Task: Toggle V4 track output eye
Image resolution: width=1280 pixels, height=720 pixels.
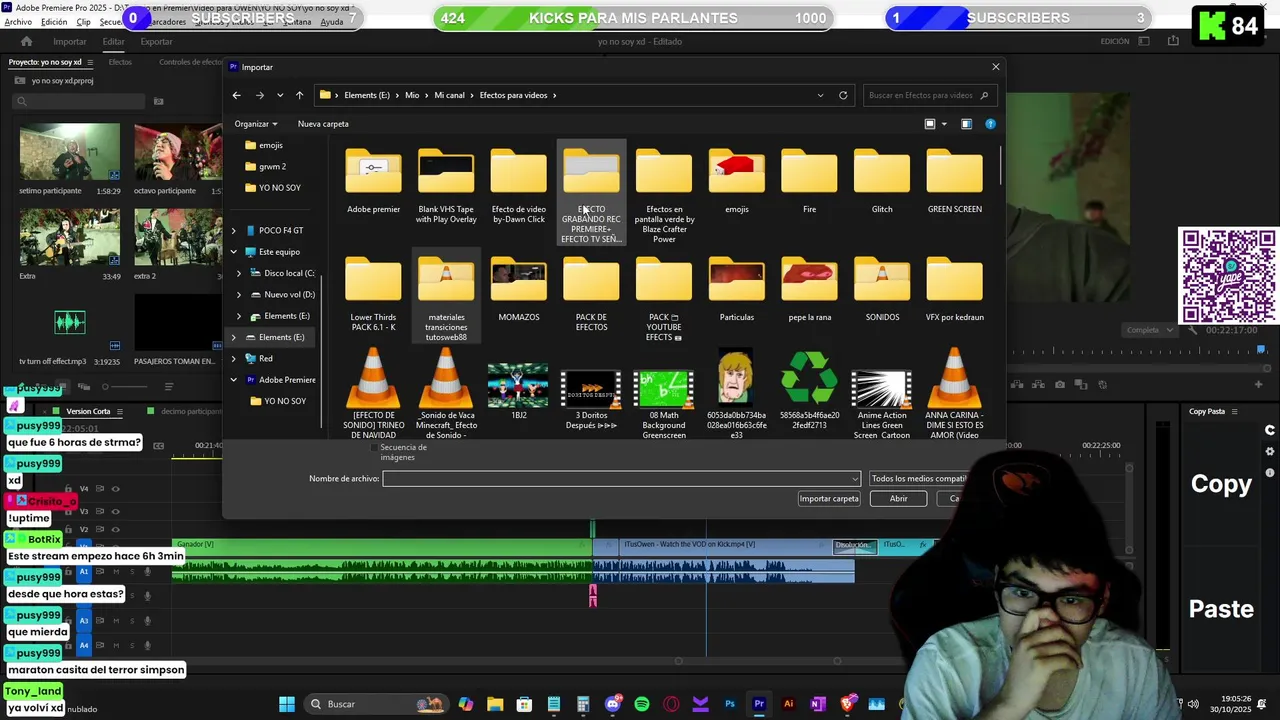Action: tap(115, 489)
